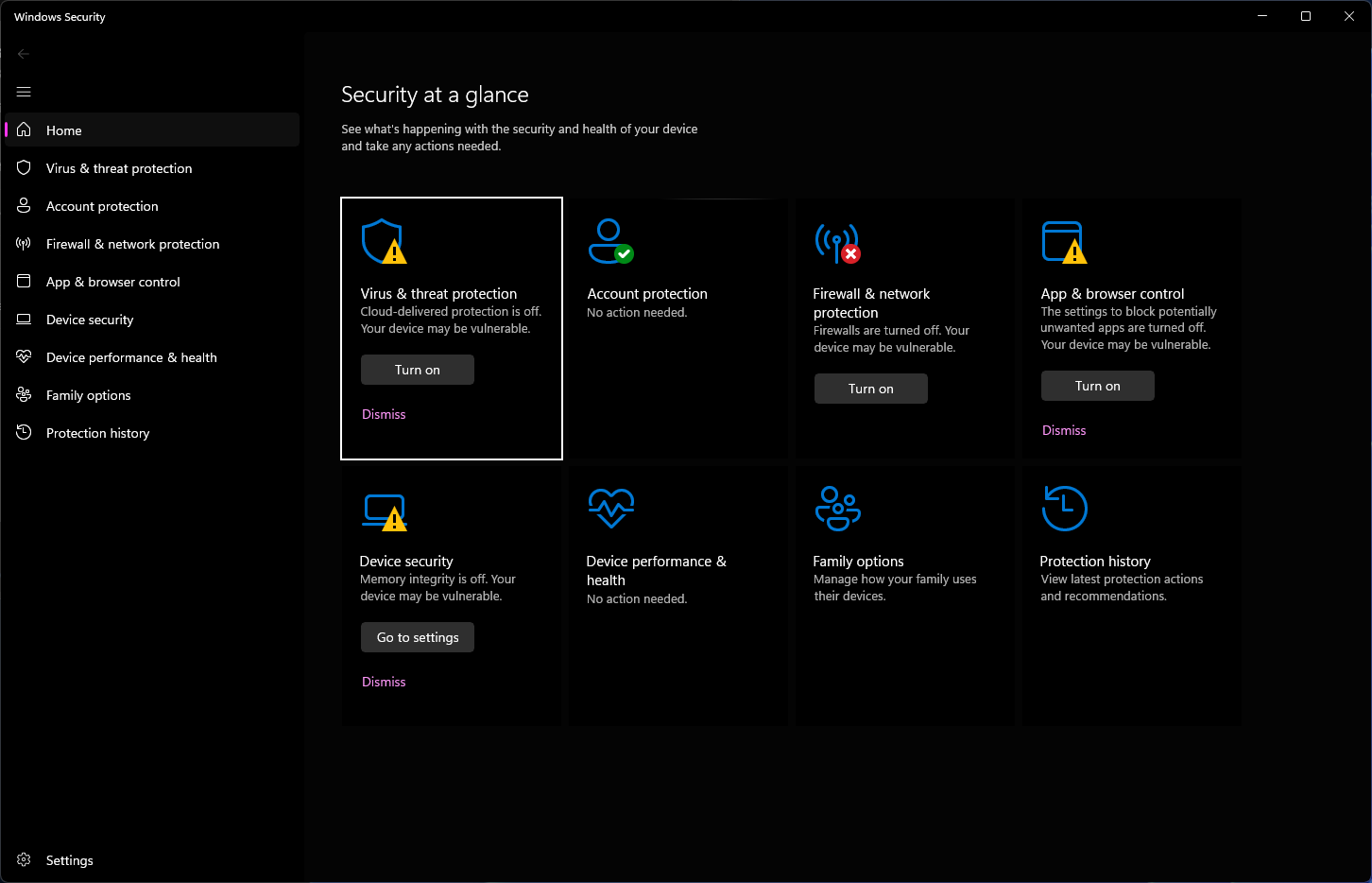The height and width of the screenshot is (883, 1372).
Task: Click the Family options people icon in sidebar
Action: click(x=24, y=394)
